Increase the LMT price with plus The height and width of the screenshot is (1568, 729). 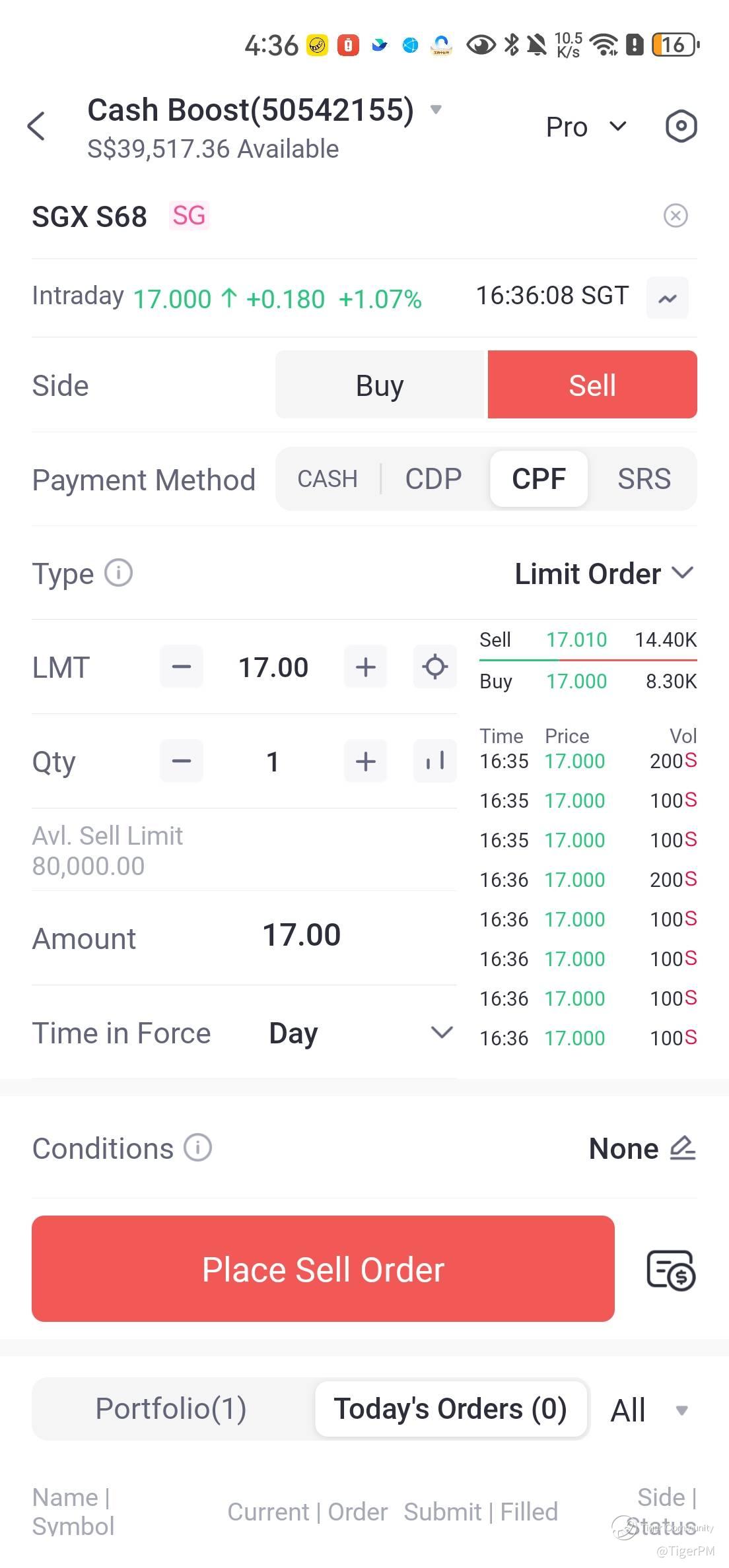tap(365, 667)
